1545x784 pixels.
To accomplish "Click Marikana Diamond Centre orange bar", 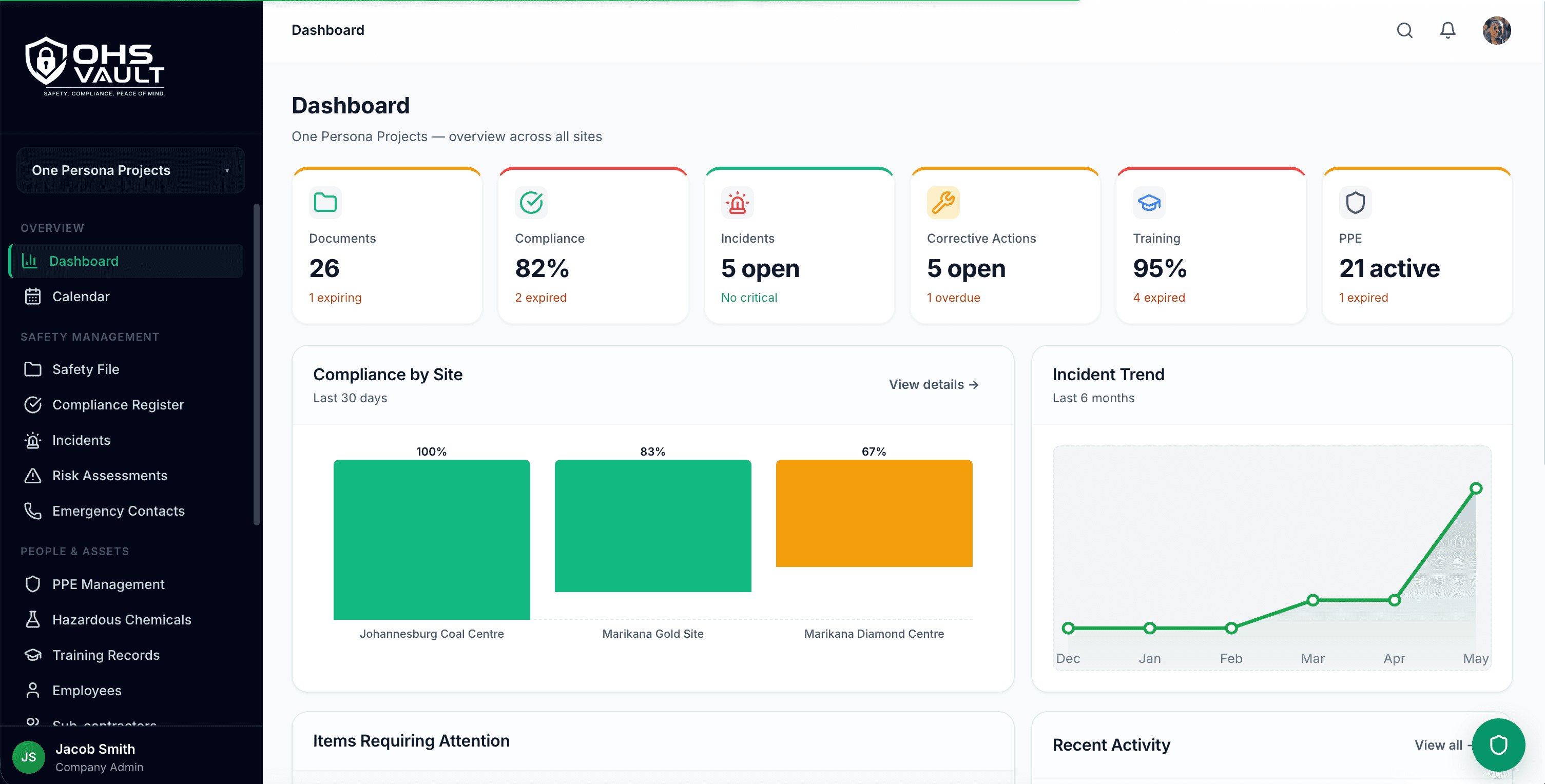I will [x=874, y=513].
